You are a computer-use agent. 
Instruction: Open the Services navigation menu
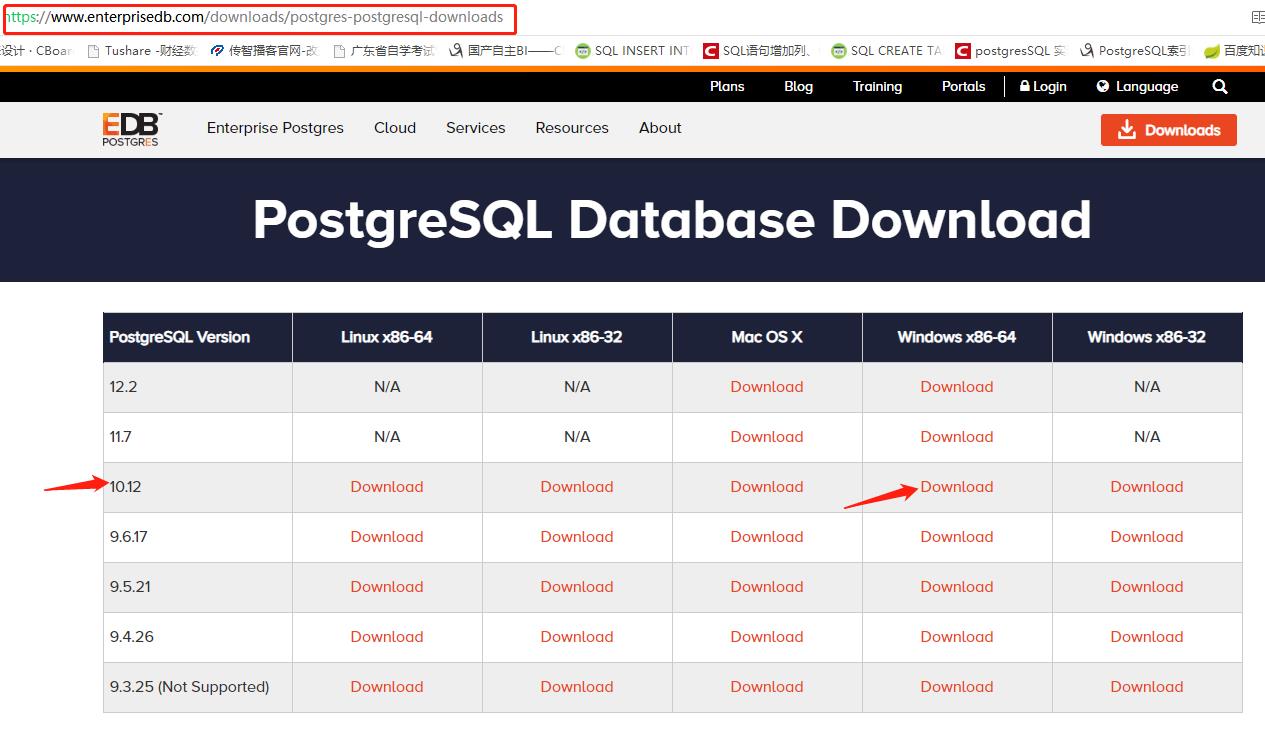click(476, 128)
